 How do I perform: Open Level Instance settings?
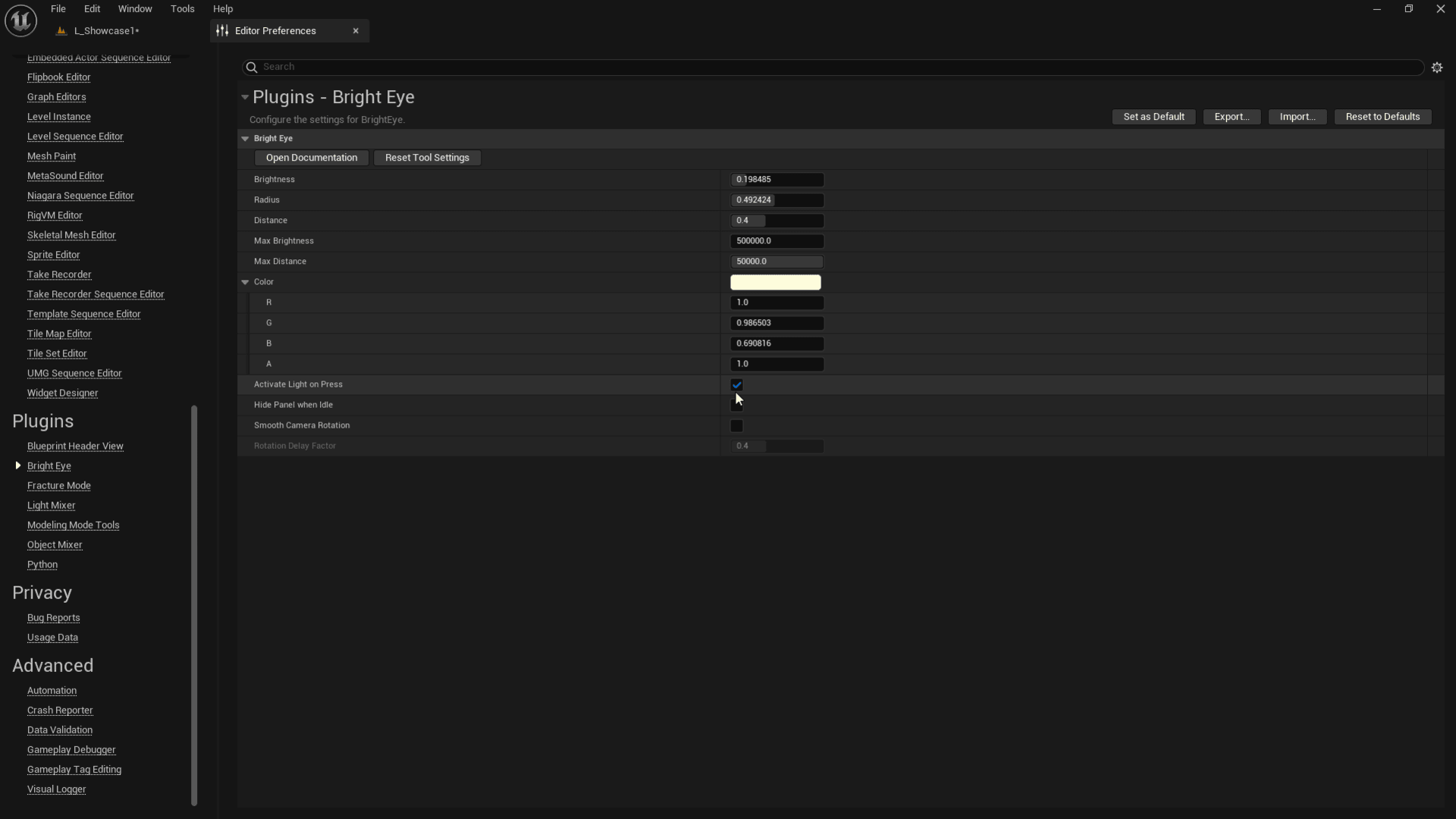[58, 117]
